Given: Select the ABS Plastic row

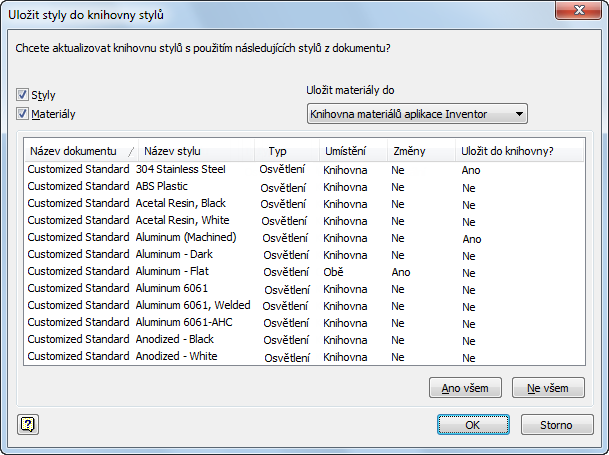Looking at the screenshot, I should click(x=161, y=187).
